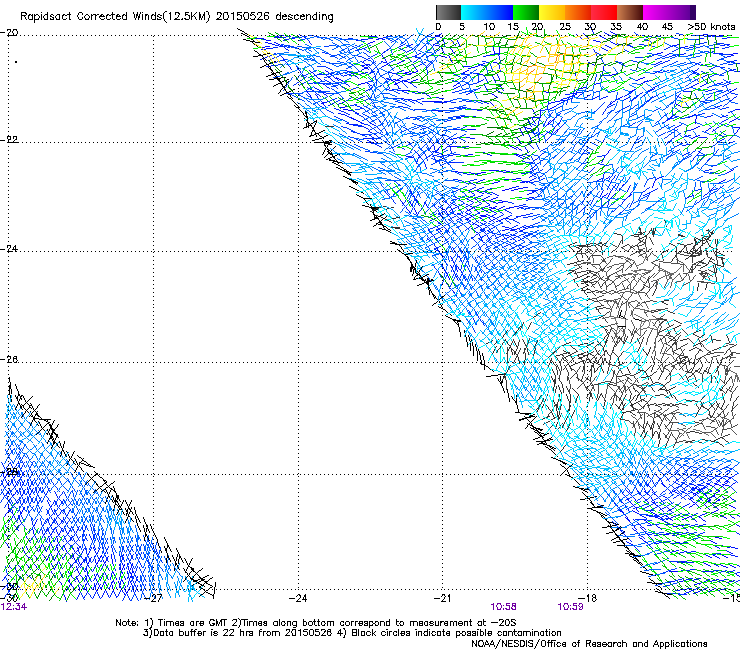Click the magenta 40-45 knots legend swatch

tap(656, 12)
